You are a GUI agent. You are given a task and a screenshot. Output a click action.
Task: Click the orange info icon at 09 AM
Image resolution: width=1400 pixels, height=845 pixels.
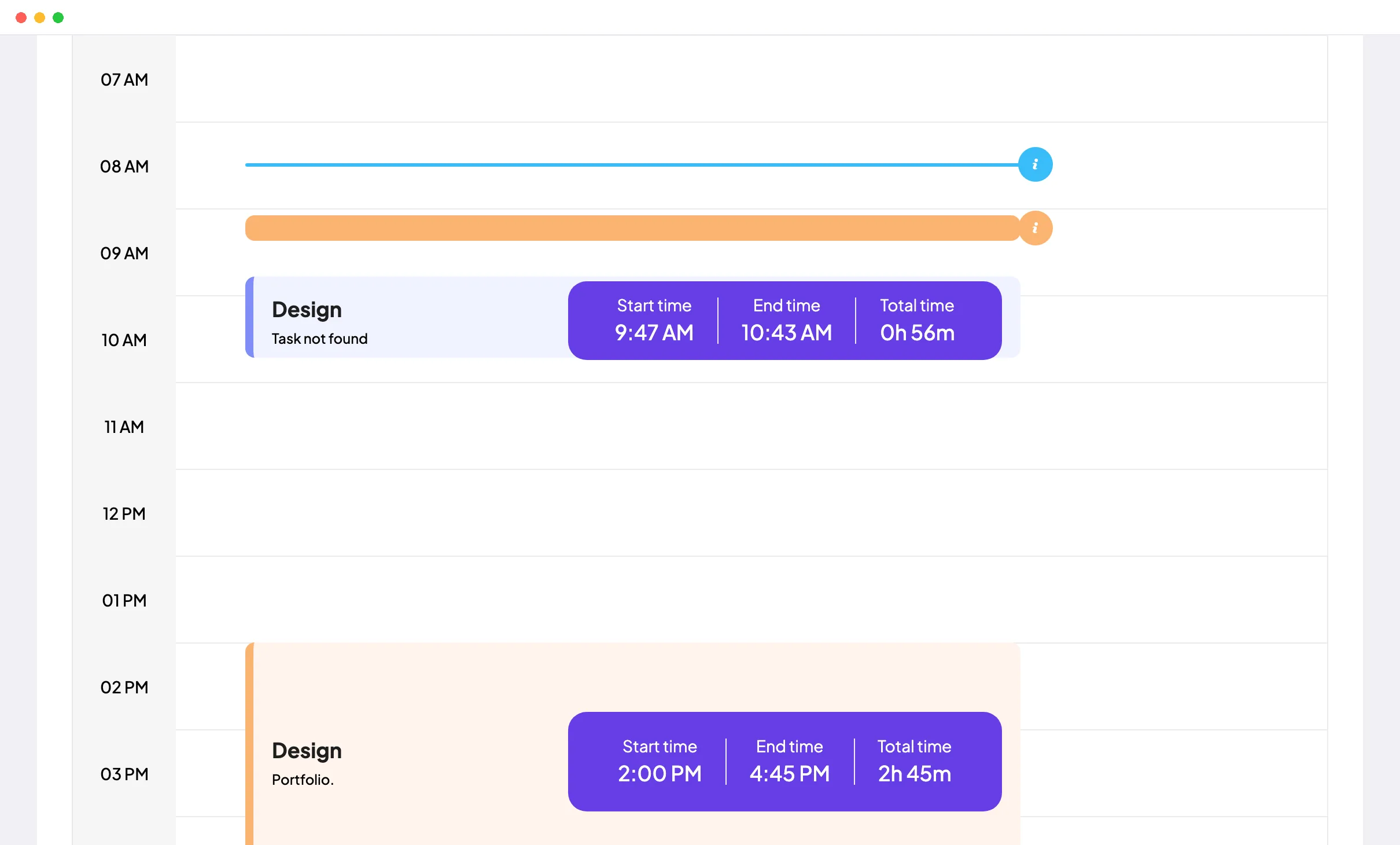(x=1035, y=228)
